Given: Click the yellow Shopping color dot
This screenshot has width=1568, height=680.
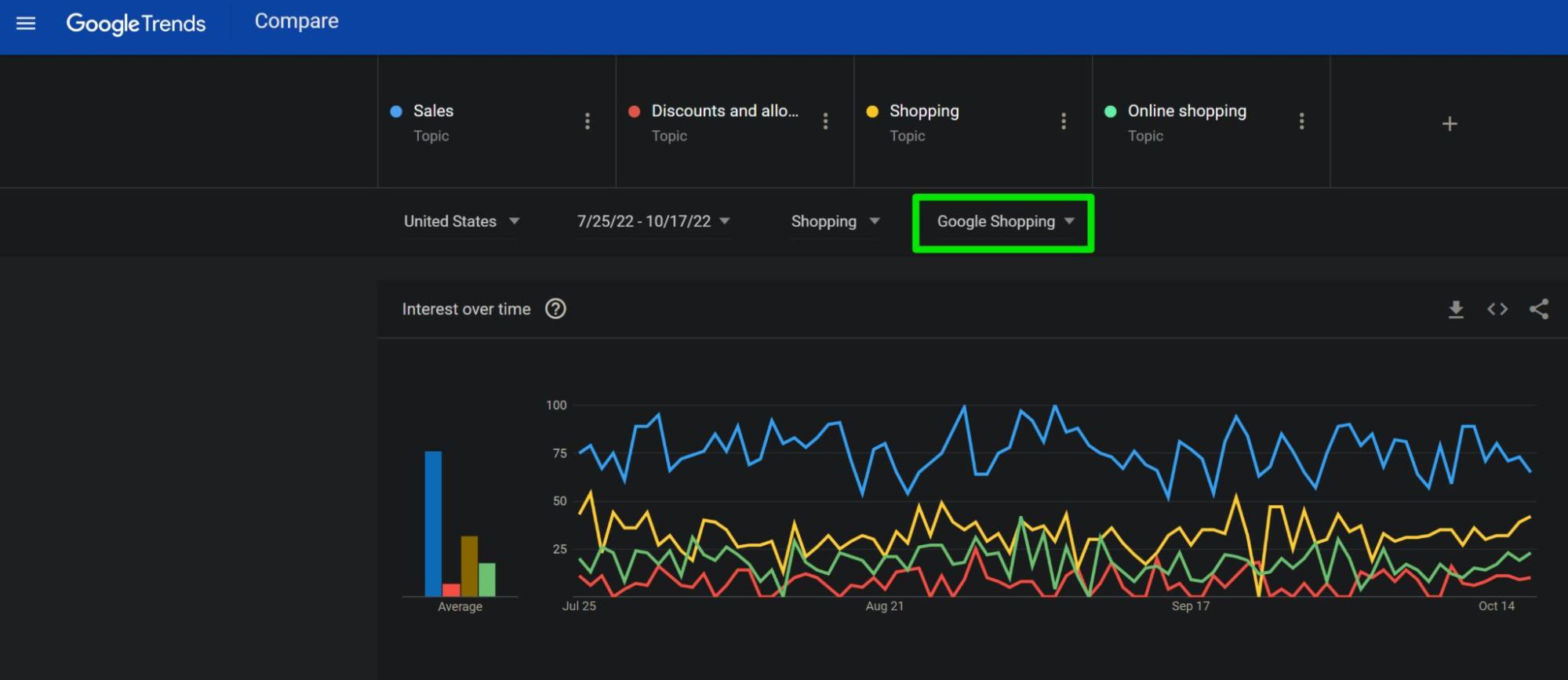Looking at the screenshot, I should 872,111.
